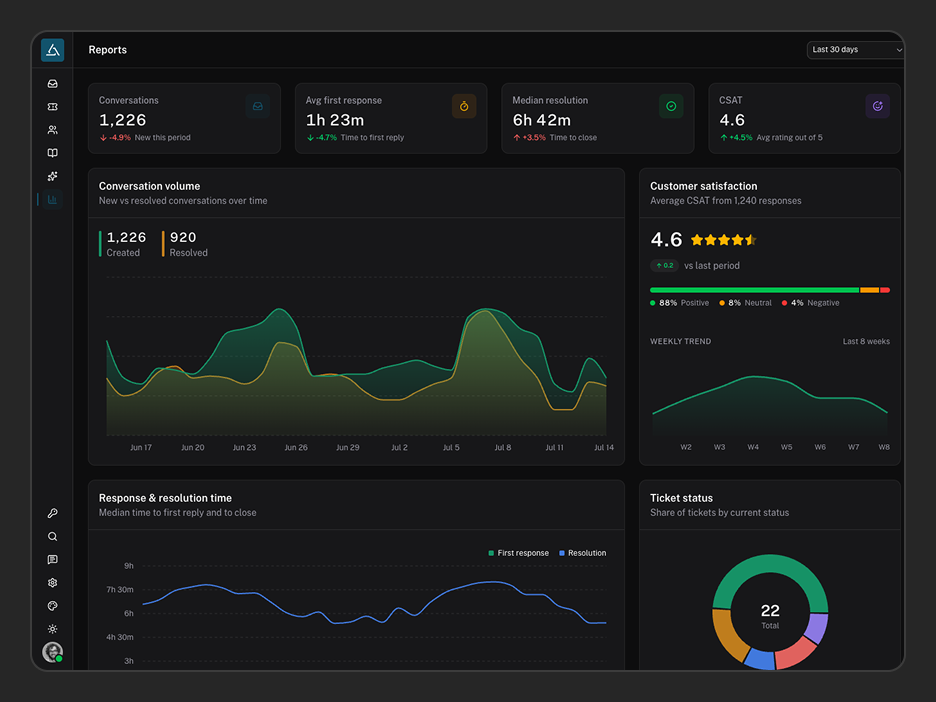Open settings with the gear icon
This screenshot has width=936, height=702.
click(x=53, y=583)
